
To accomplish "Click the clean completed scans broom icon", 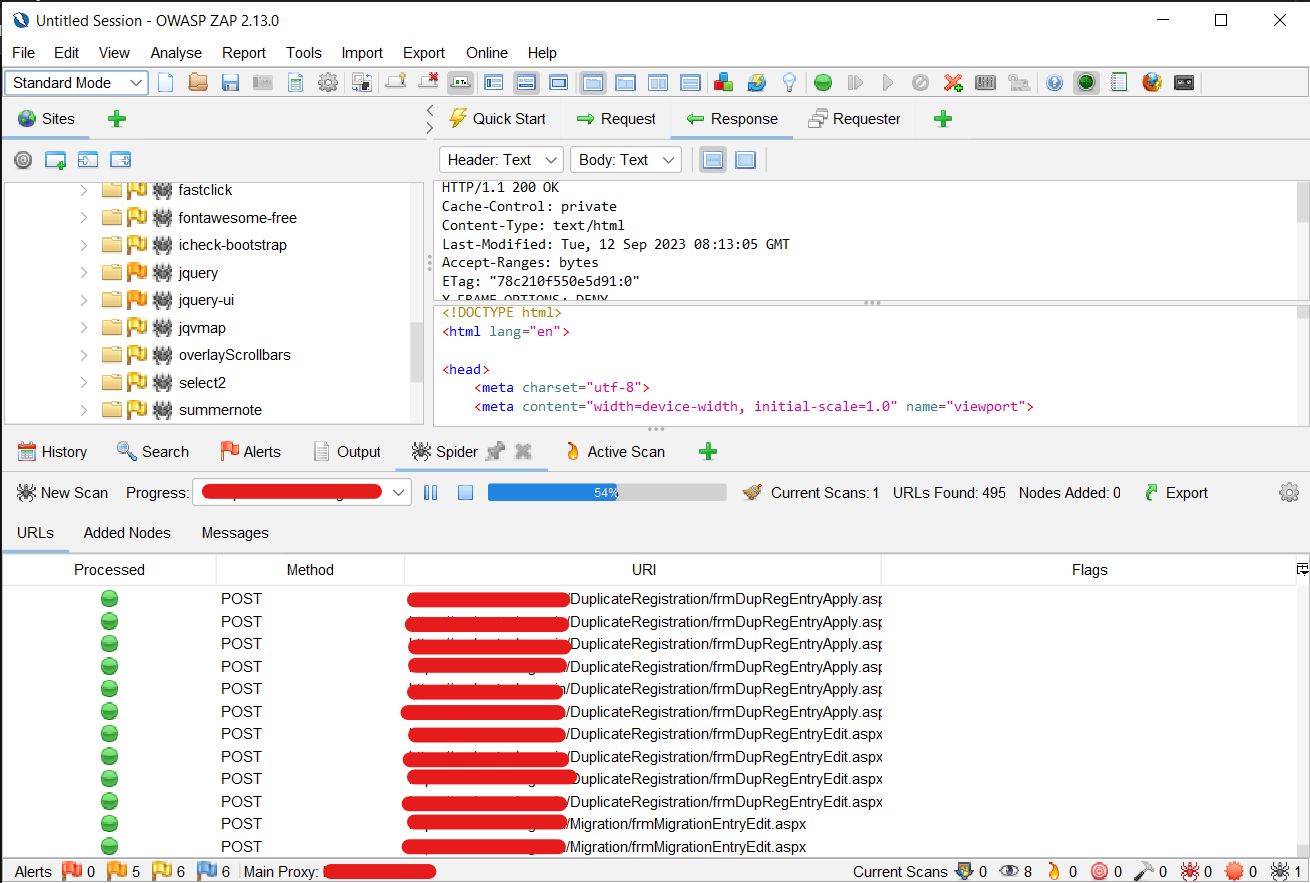I will [753, 493].
